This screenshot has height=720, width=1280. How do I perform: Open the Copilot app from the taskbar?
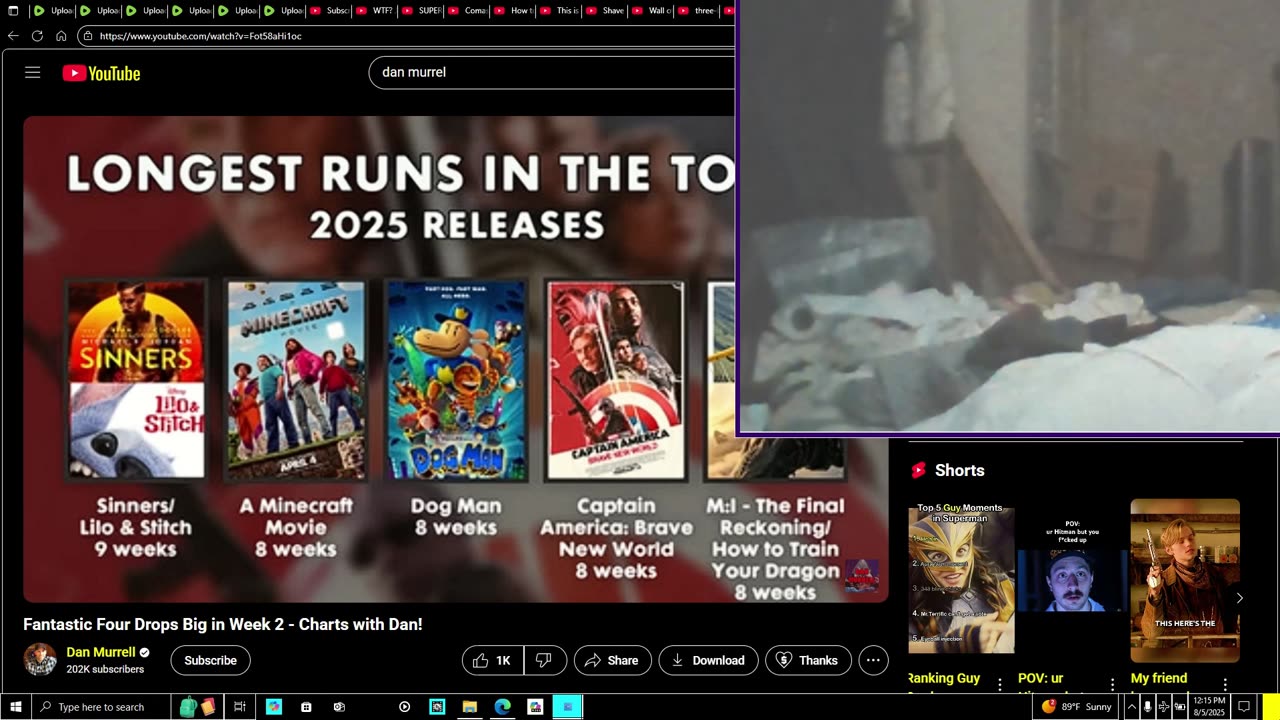274,707
